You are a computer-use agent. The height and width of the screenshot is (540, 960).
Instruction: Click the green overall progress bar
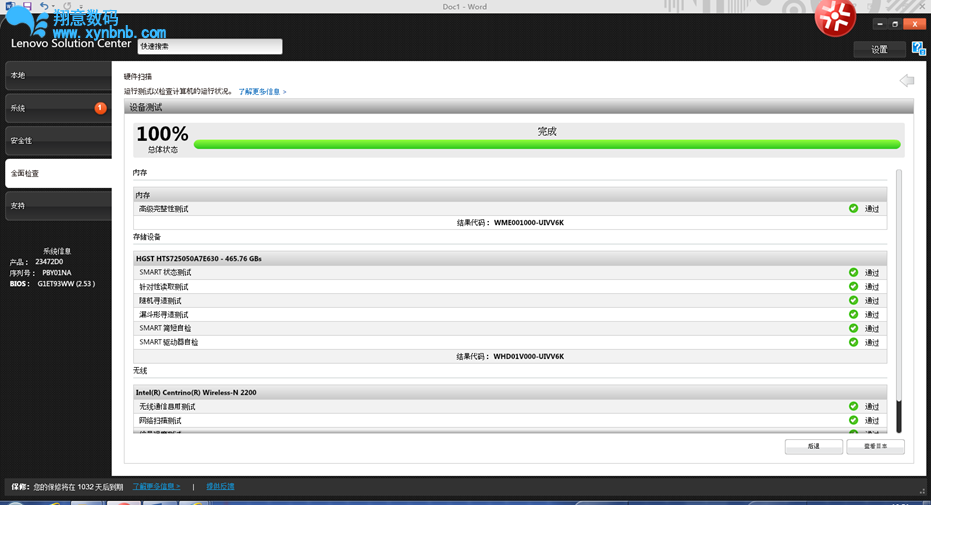(547, 144)
